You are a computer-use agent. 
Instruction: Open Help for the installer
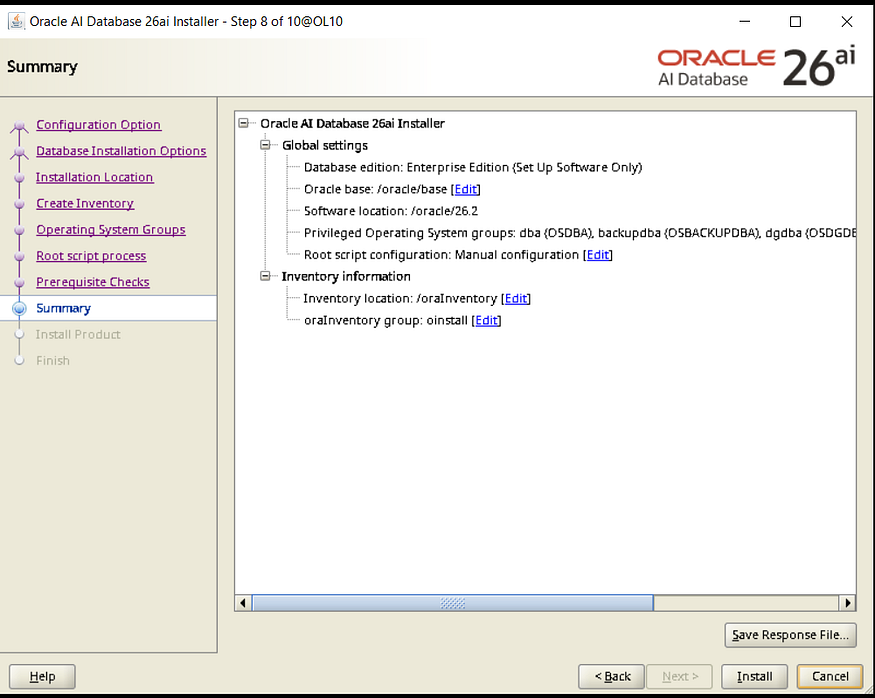(x=42, y=676)
